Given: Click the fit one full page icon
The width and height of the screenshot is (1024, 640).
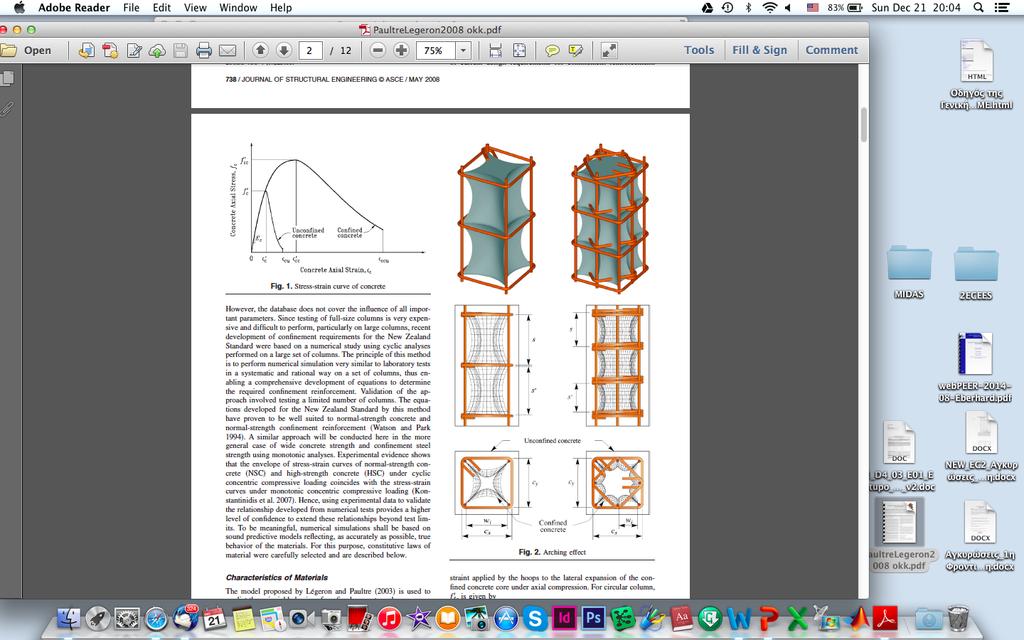Looking at the screenshot, I should [519, 50].
